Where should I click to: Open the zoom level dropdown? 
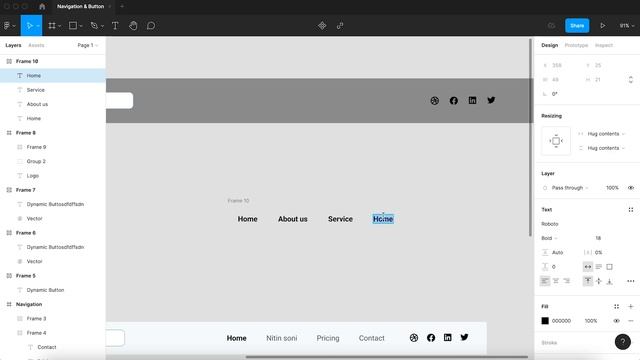[x=627, y=26]
